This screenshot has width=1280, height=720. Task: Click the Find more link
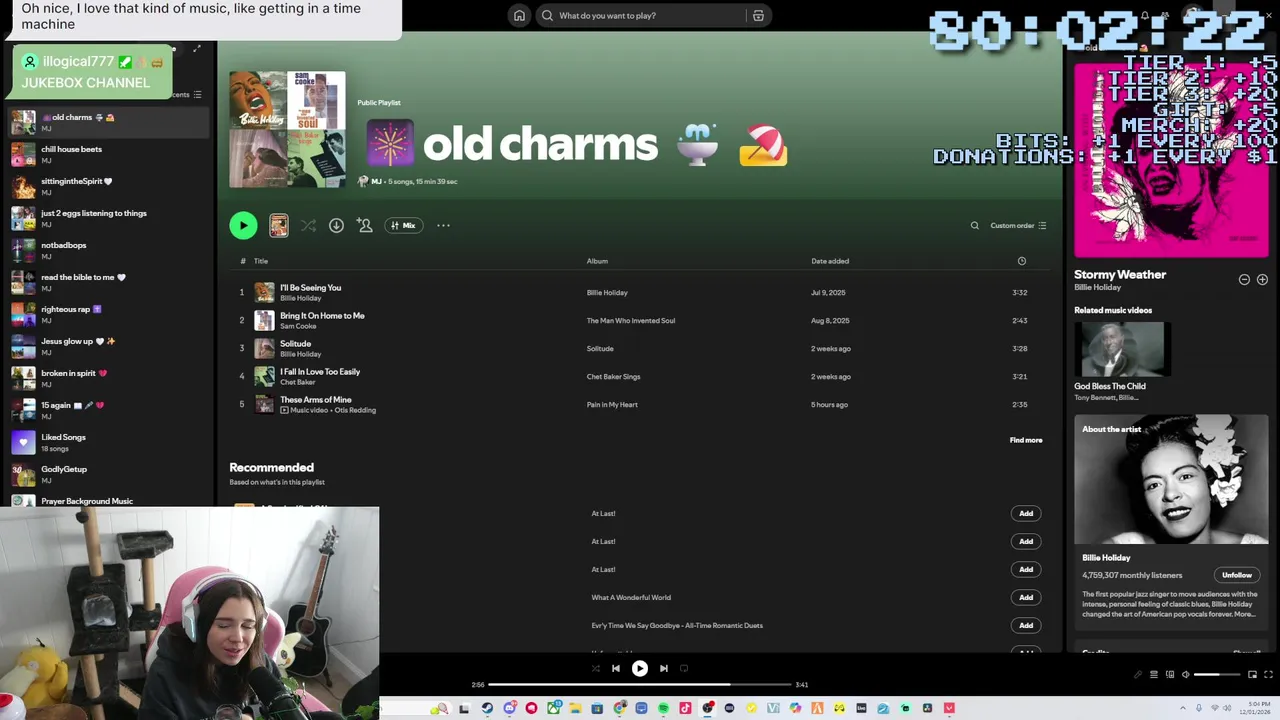(1026, 440)
